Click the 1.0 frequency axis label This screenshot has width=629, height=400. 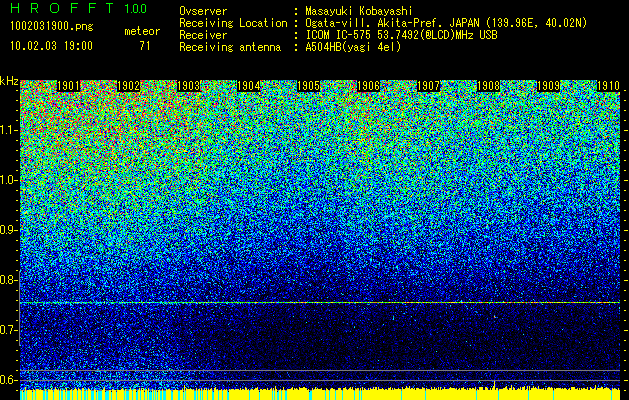tap(9, 181)
